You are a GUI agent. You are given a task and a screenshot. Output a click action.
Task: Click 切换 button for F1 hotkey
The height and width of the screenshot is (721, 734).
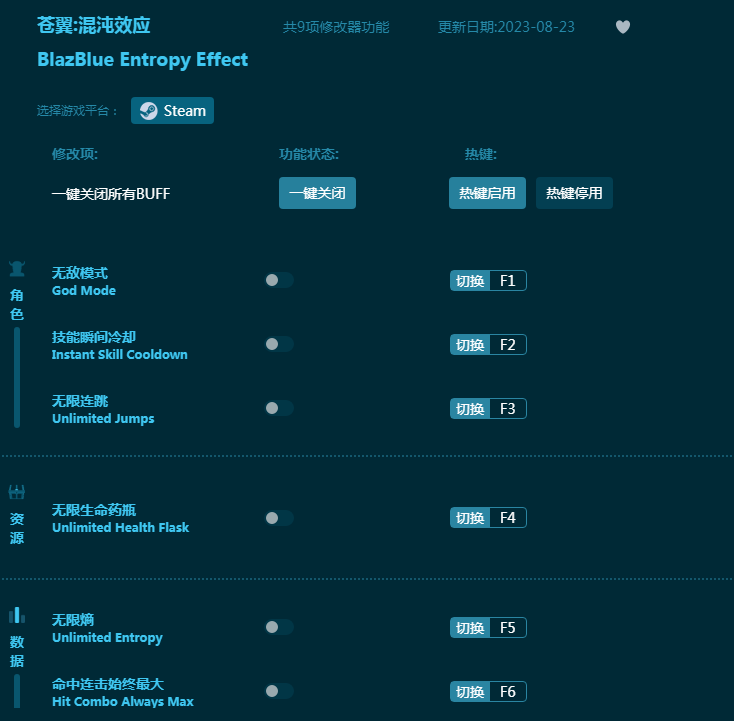(x=470, y=281)
